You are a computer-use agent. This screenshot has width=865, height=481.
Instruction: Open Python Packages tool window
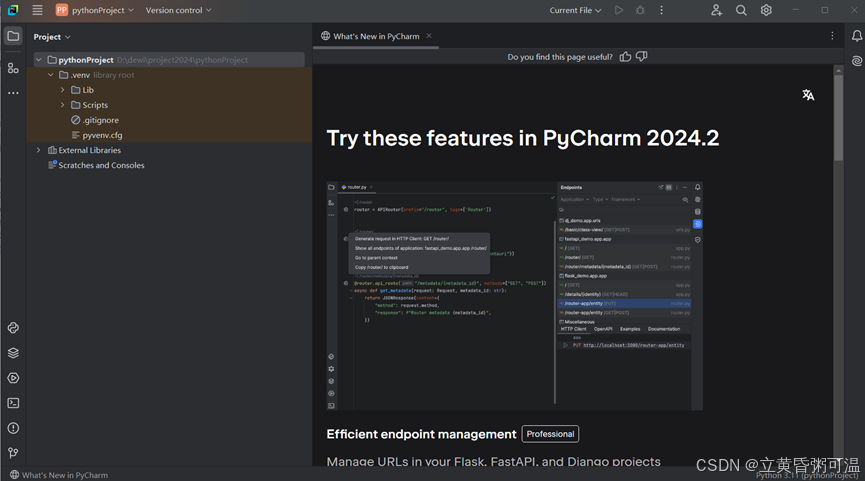(13, 328)
